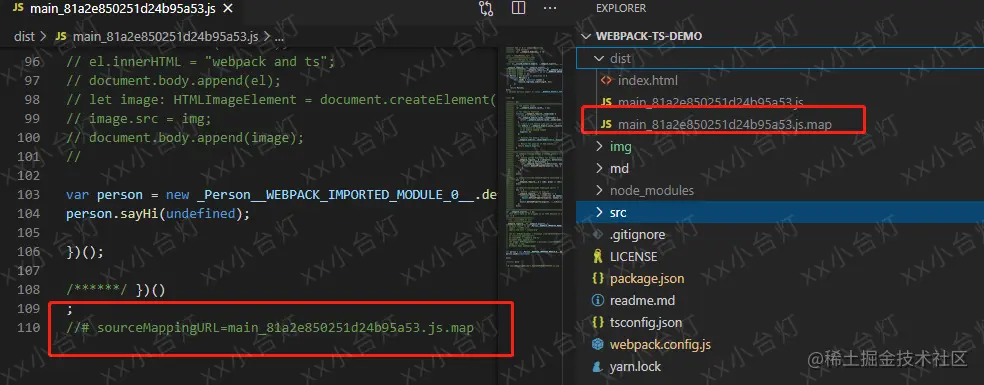This screenshot has width=984, height=385.
Task: Open webpack.config.js in the explorer
Action: [660, 344]
